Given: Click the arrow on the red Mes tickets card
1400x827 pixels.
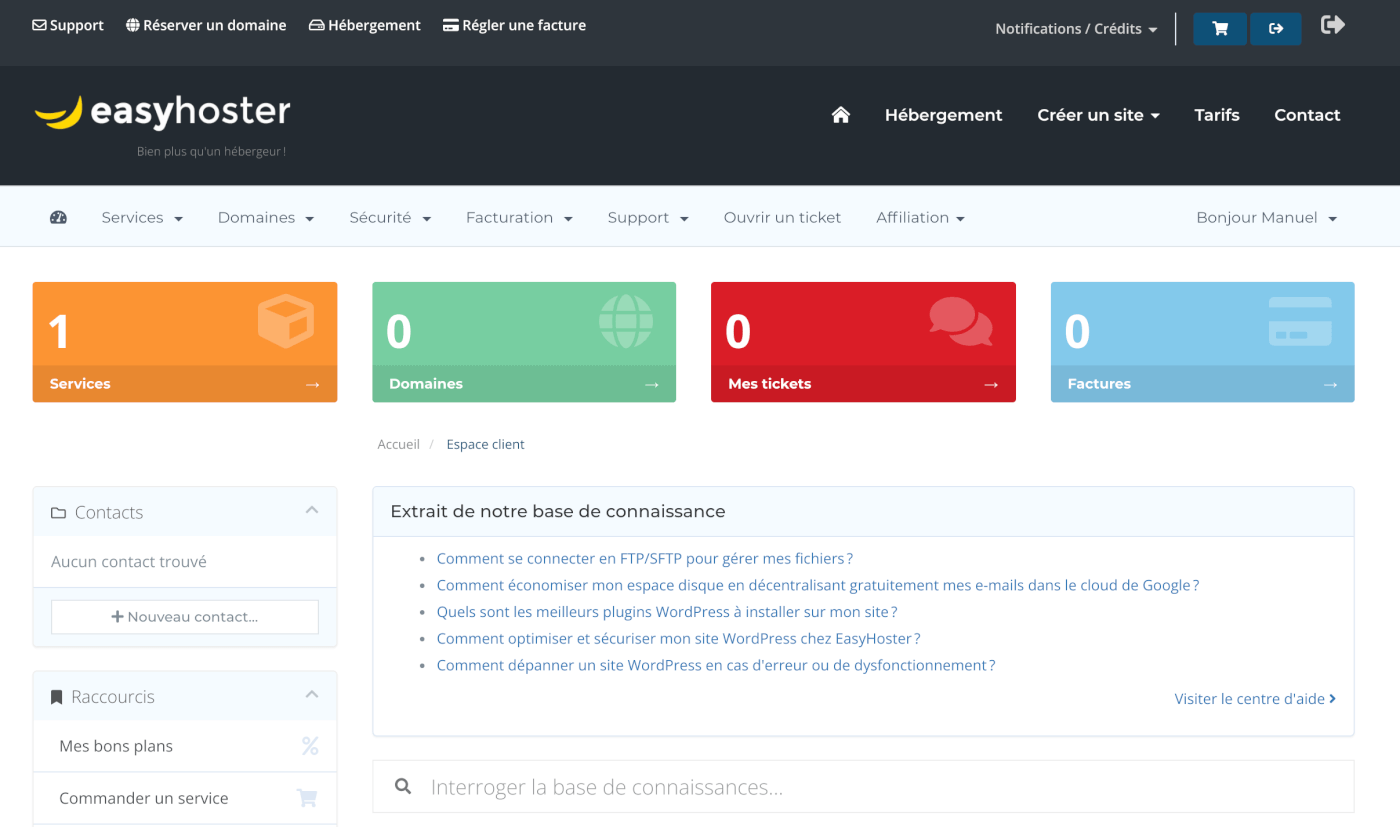Looking at the screenshot, I should [990, 383].
